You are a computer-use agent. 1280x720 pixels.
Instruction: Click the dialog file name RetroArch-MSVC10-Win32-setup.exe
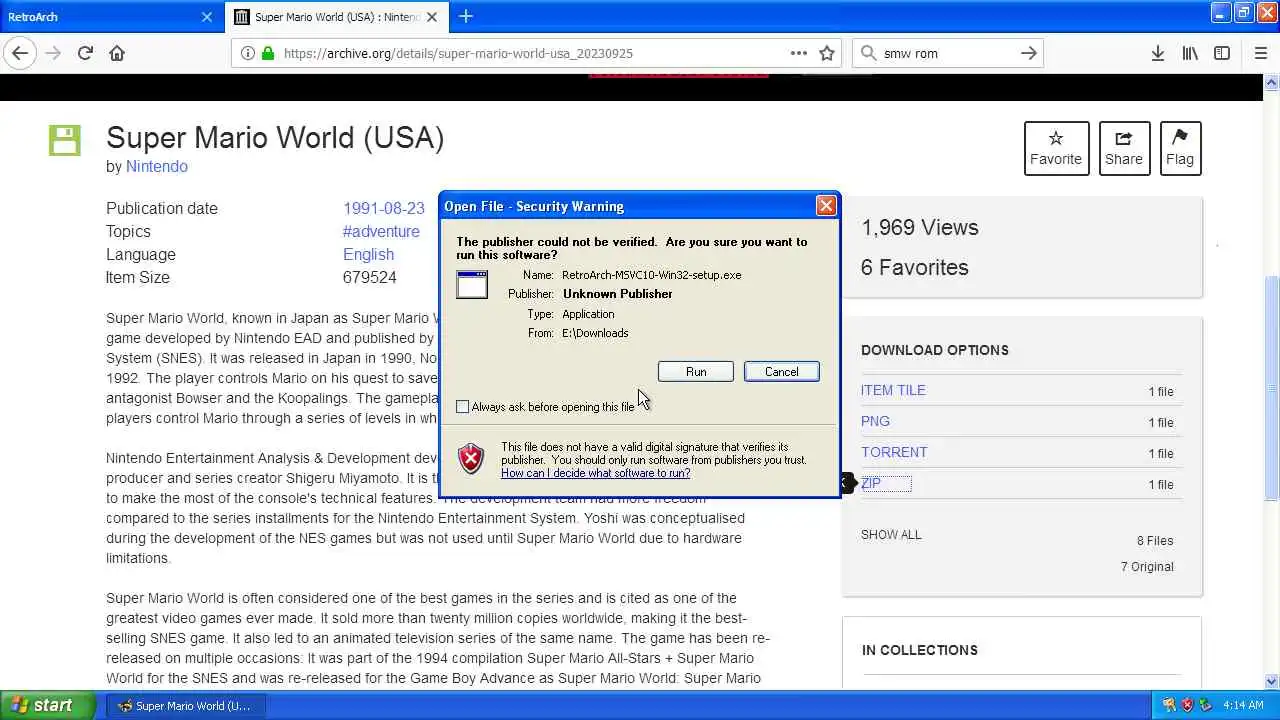click(652, 275)
